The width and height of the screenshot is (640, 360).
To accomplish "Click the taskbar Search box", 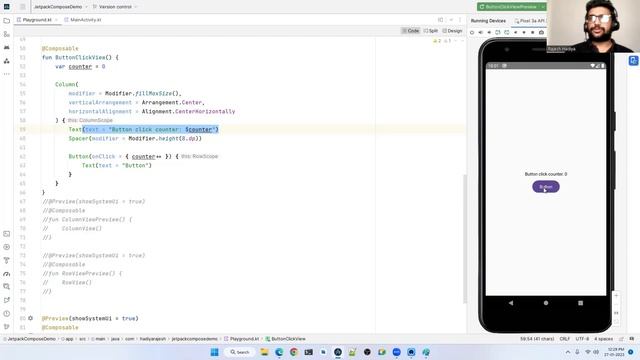I will tap(240, 352).
